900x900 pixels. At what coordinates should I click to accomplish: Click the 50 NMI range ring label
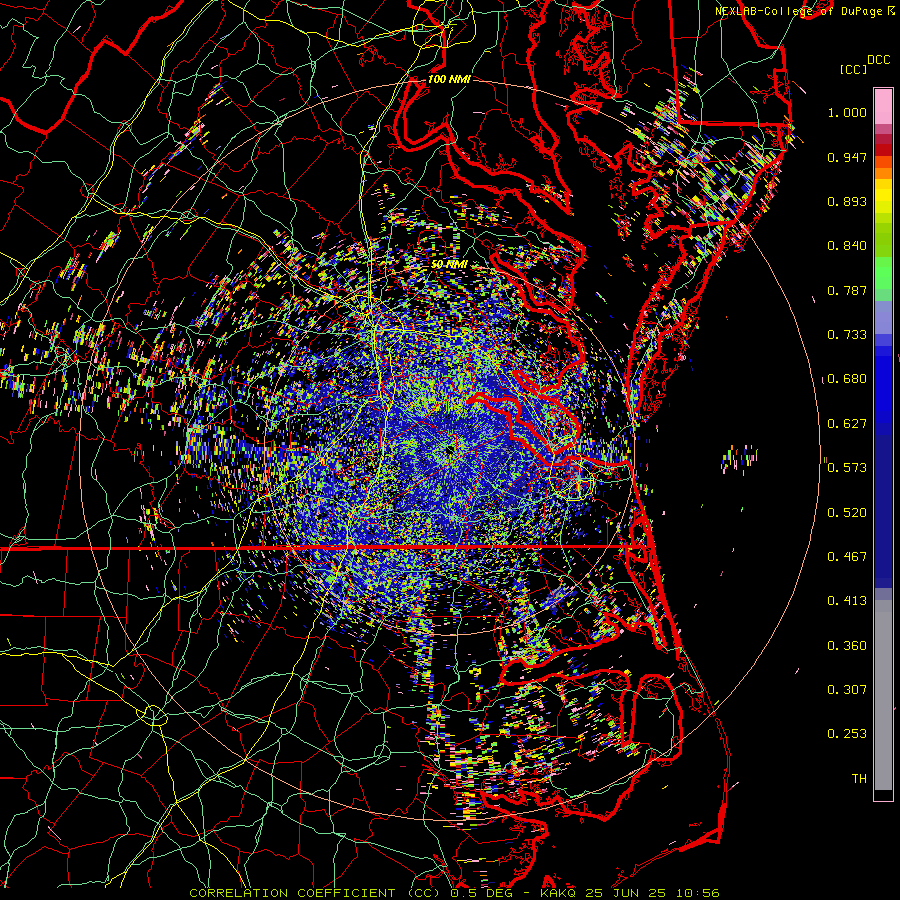[x=449, y=265]
